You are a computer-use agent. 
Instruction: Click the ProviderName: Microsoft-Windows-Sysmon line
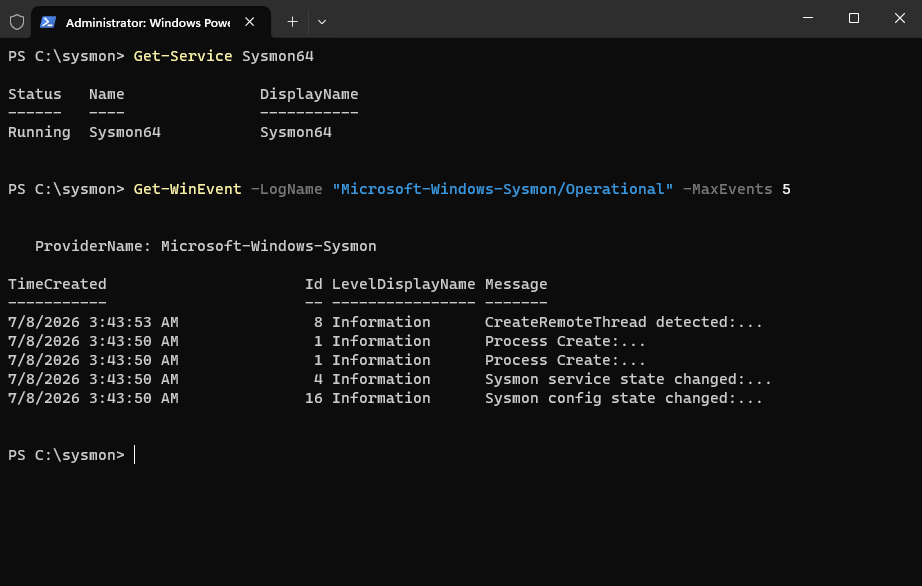click(x=206, y=246)
